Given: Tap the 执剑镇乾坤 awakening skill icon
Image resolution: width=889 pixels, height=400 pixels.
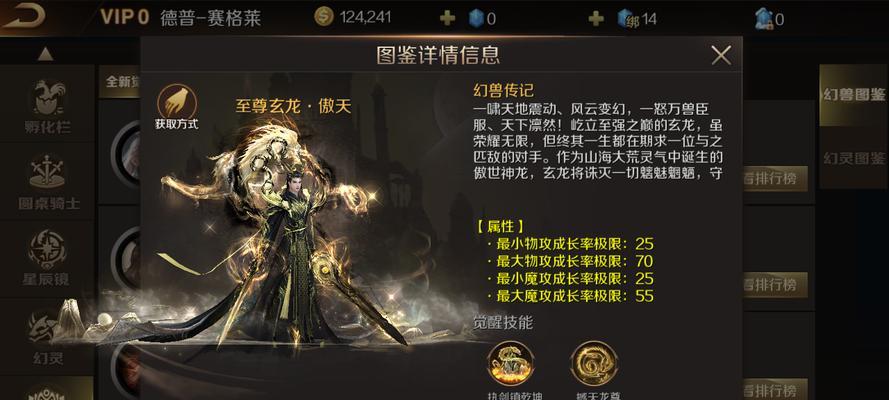Looking at the screenshot, I should coord(510,363).
